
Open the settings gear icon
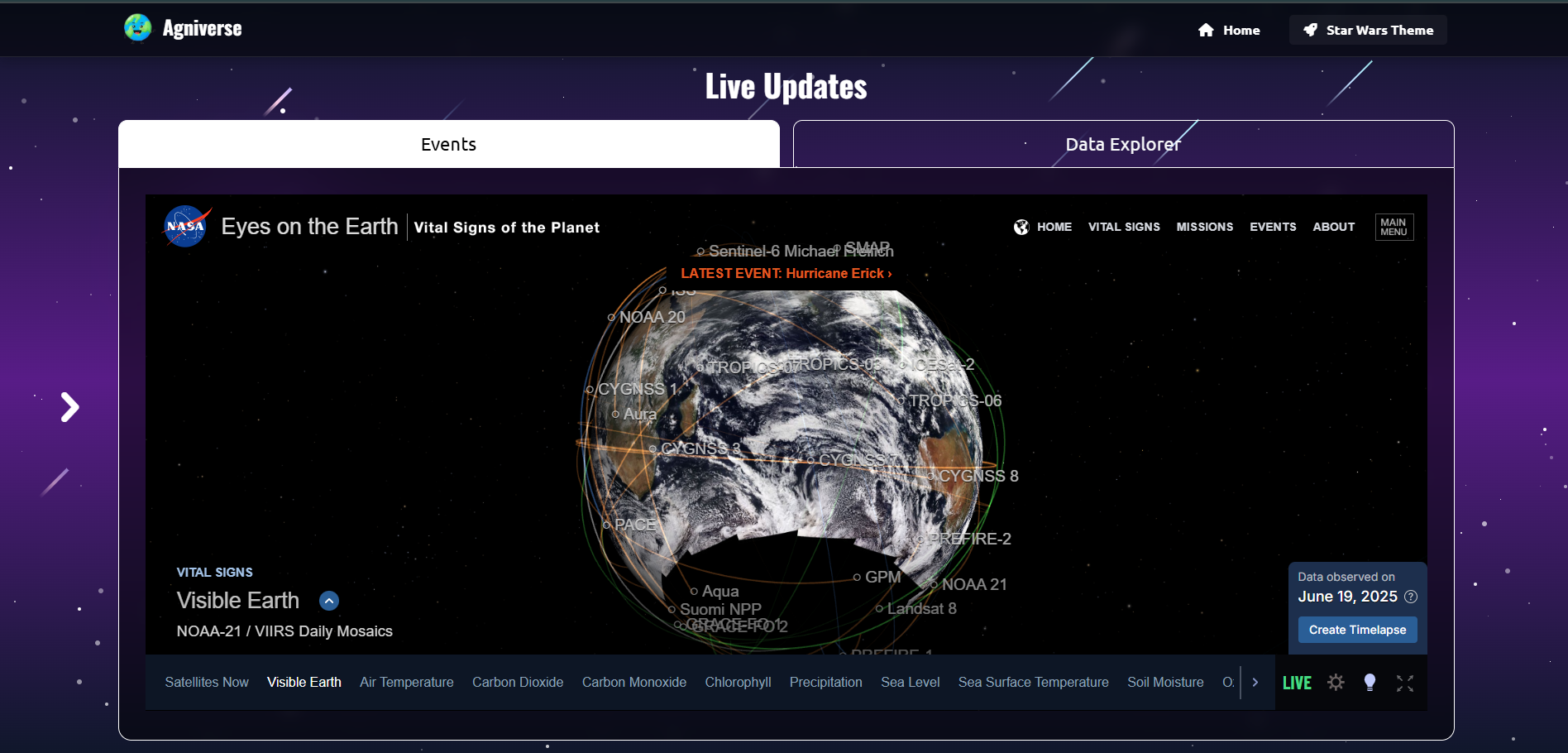[1336, 683]
